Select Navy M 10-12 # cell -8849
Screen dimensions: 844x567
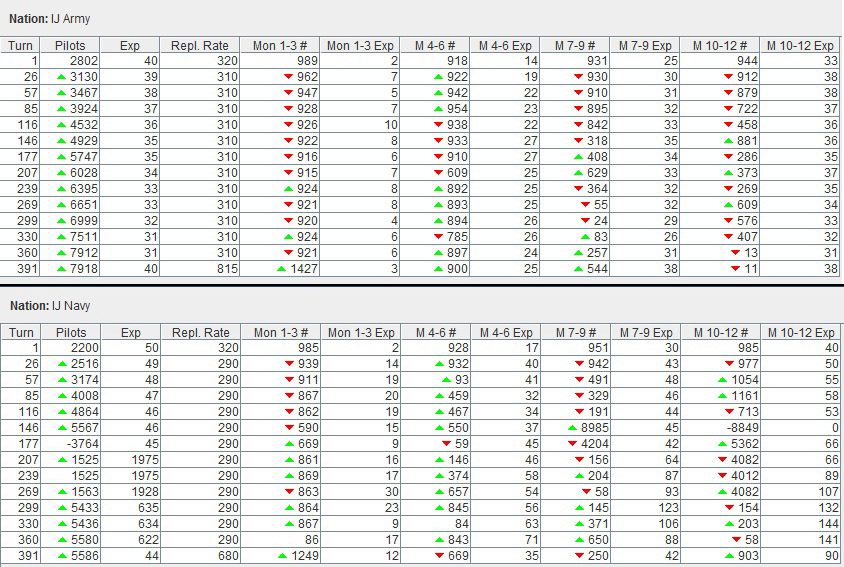click(721, 428)
